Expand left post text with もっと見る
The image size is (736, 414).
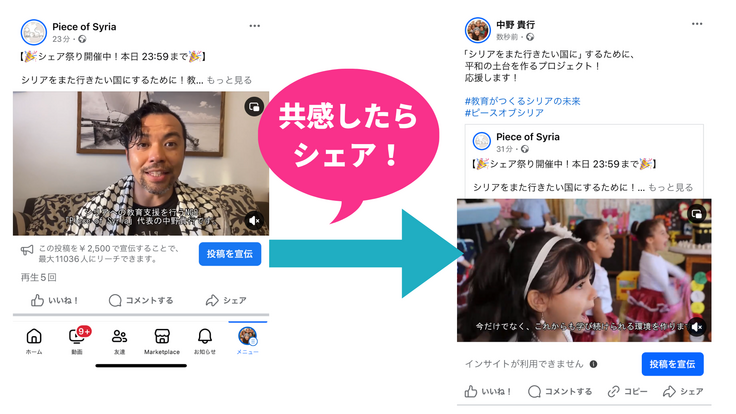pyautogui.click(x=229, y=80)
